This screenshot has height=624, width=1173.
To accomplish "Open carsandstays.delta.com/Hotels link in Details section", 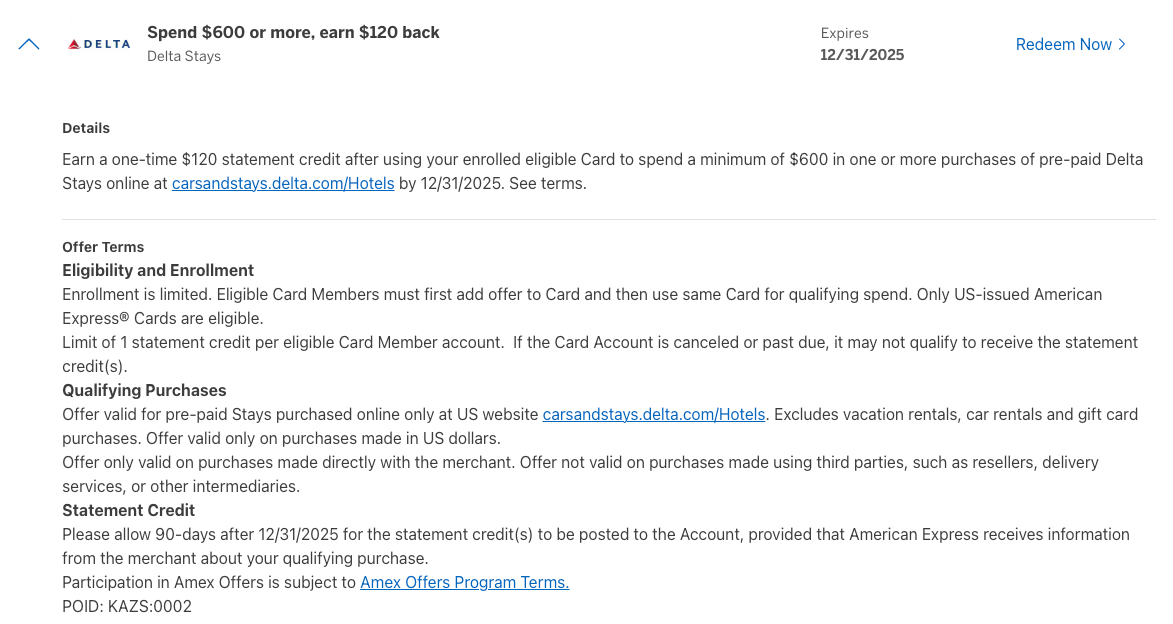I will [x=283, y=184].
